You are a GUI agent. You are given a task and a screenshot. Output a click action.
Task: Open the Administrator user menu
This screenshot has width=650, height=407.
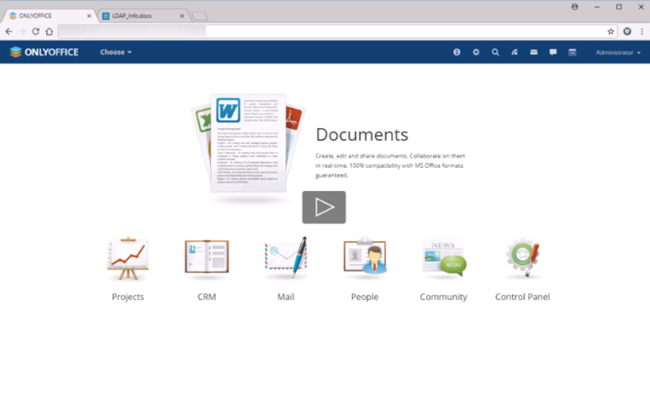point(618,53)
